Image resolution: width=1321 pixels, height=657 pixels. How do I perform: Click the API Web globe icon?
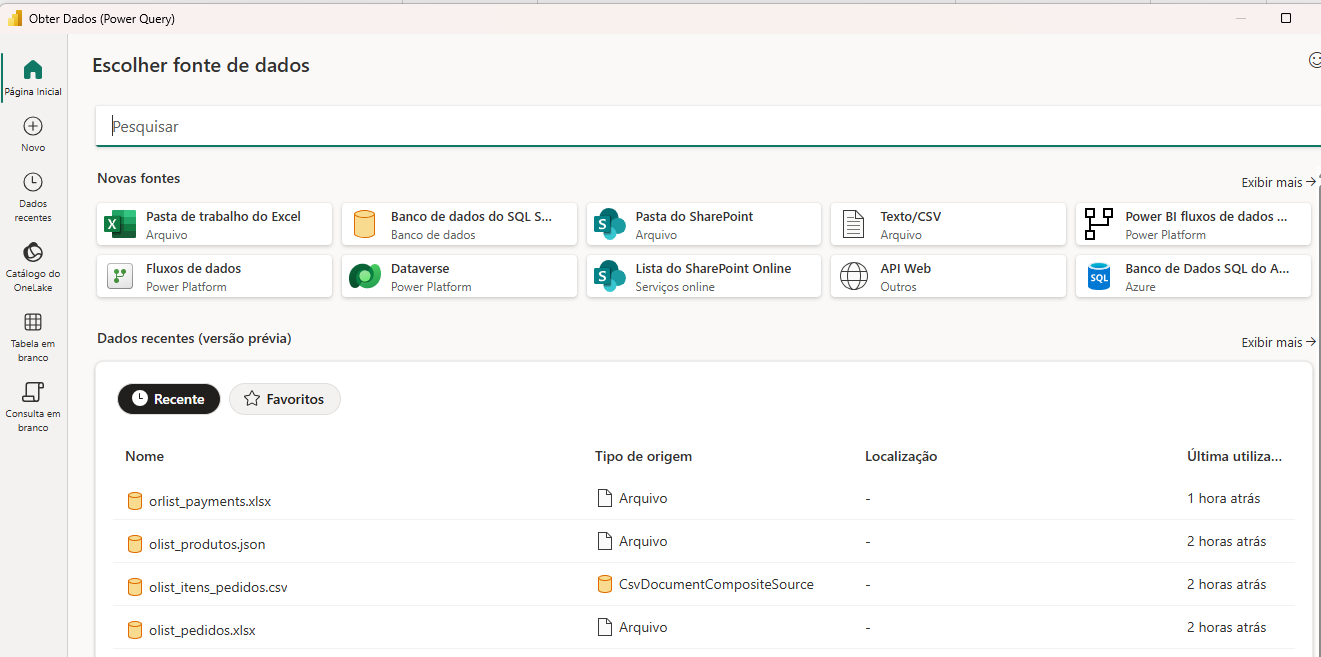pyautogui.click(x=854, y=277)
